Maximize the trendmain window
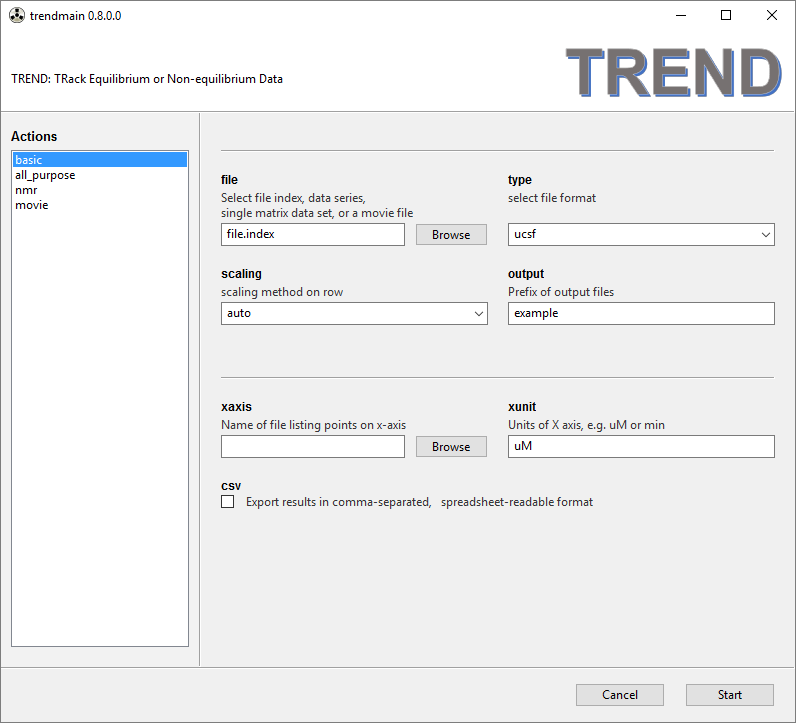 [726, 16]
